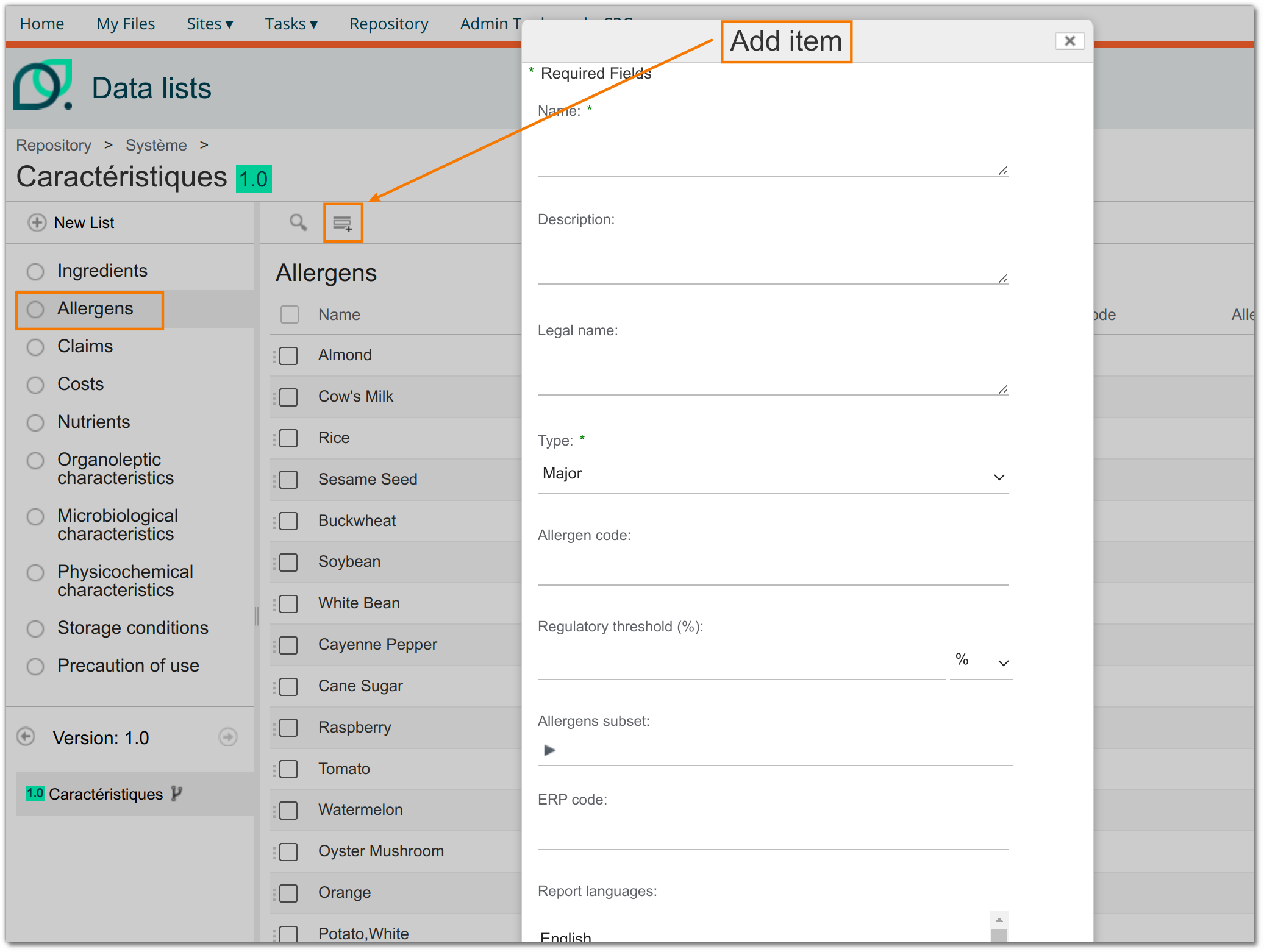
Task: Open the Tasks menu
Action: tap(291, 24)
